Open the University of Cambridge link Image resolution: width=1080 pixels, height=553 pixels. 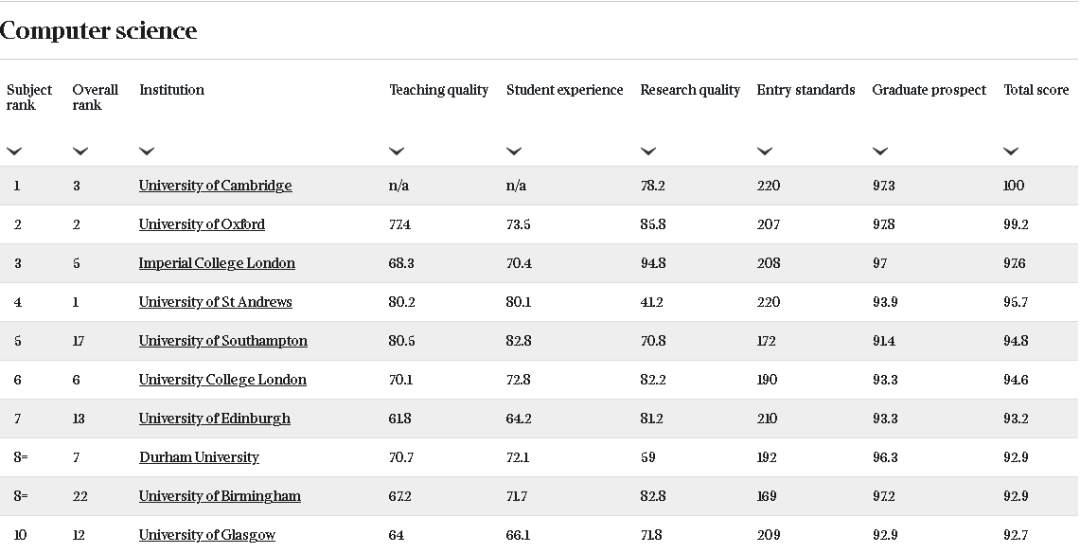click(x=215, y=186)
